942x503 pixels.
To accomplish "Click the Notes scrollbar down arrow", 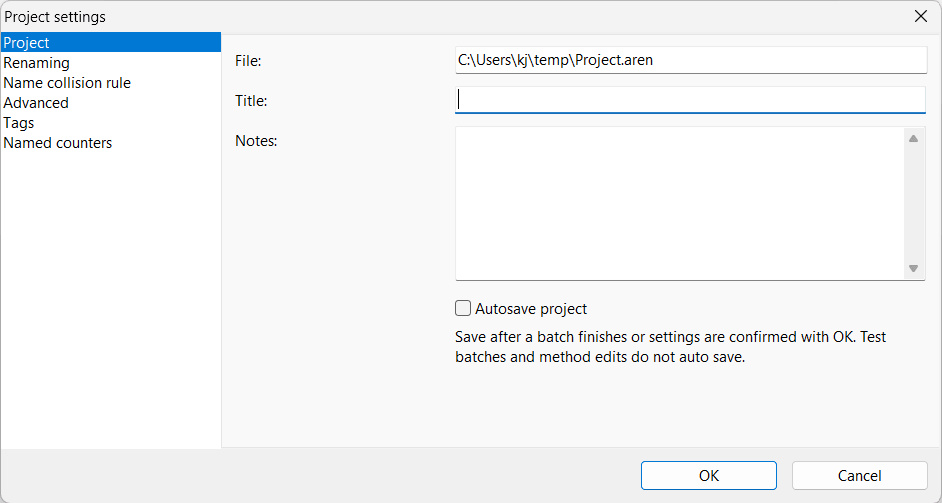I will [x=913, y=269].
